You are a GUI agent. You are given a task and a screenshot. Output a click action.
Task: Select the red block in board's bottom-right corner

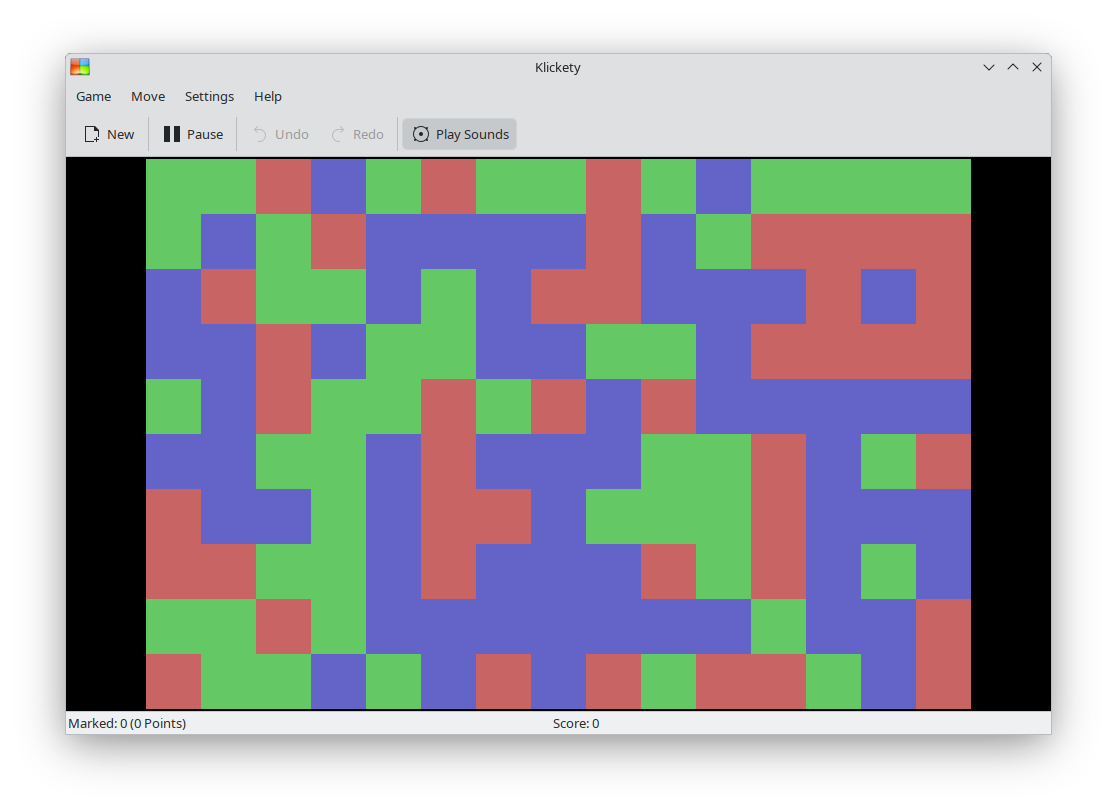click(943, 681)
